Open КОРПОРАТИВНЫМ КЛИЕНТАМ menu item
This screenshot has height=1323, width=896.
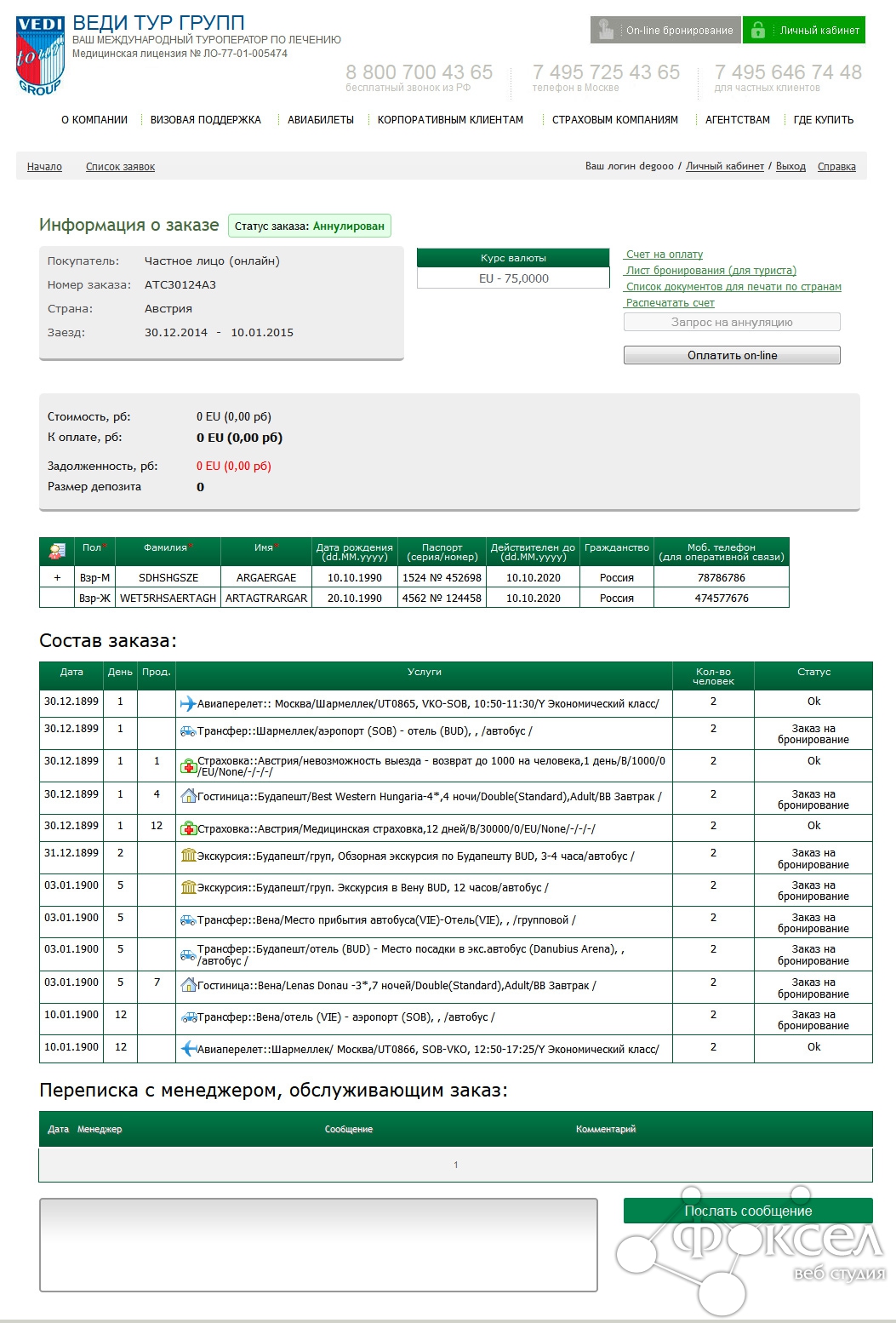(x=451, y=120)
